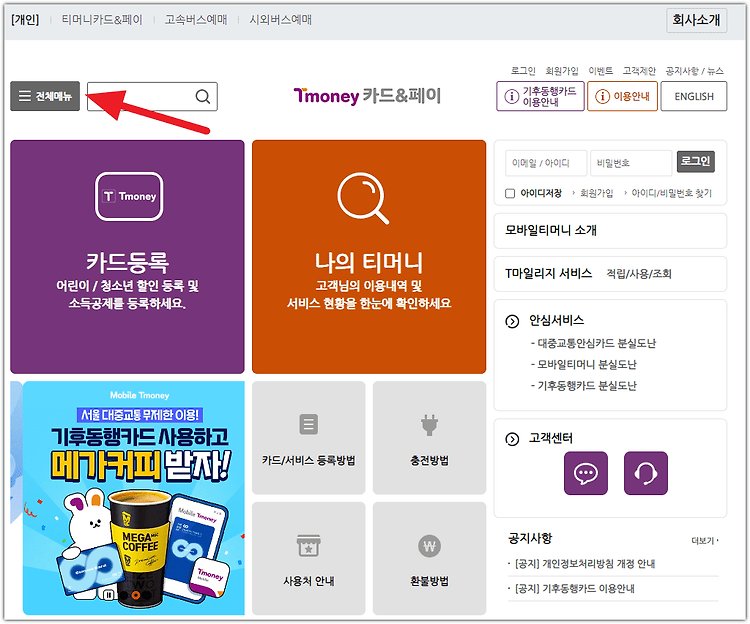
Task: Open 모바일티머니 소개 panel
Action: pyautogui.click(x=610, y=230)
